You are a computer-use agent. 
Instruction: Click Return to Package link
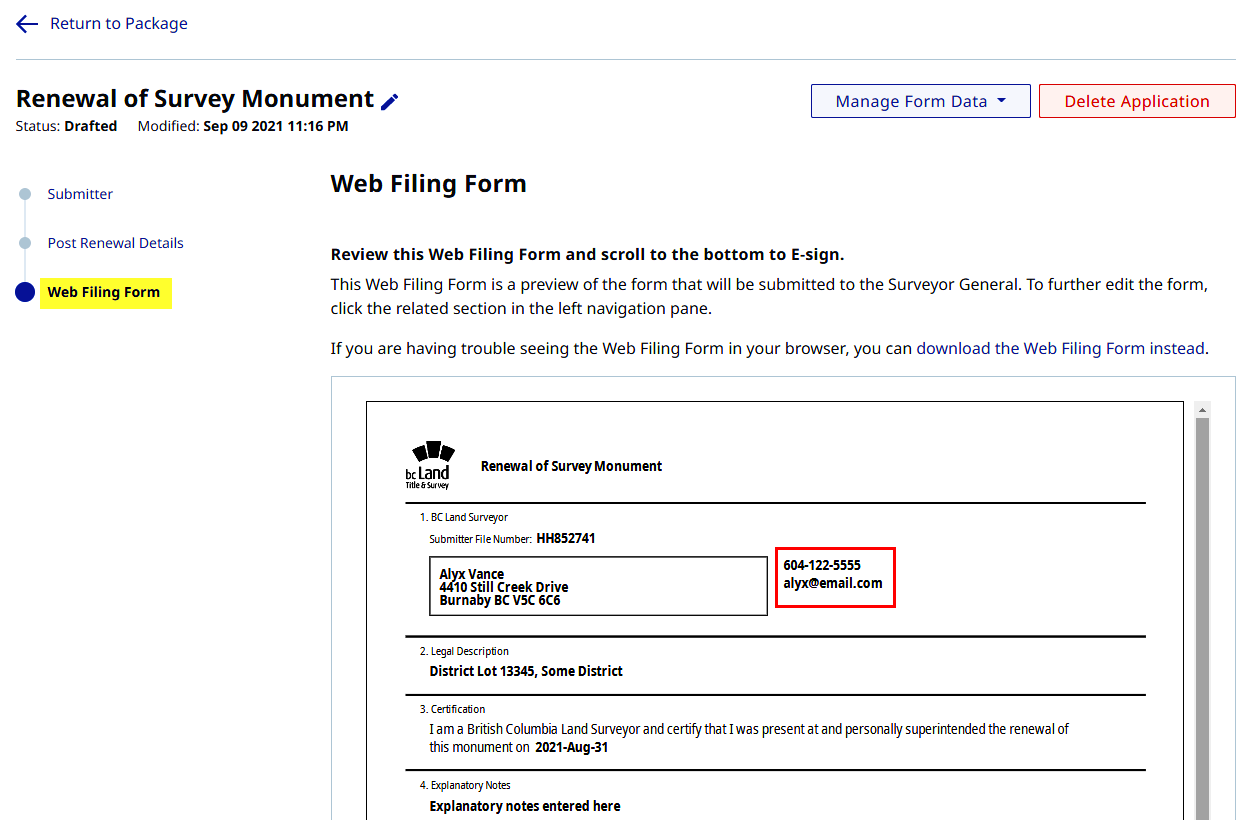click(119, 24)
